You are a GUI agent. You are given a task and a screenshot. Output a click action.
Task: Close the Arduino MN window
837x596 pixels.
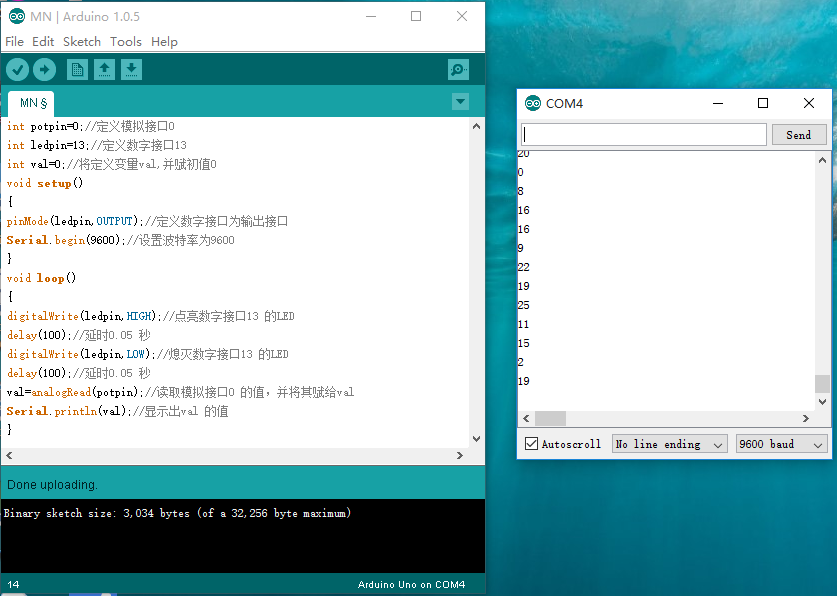tap(462, 17)
